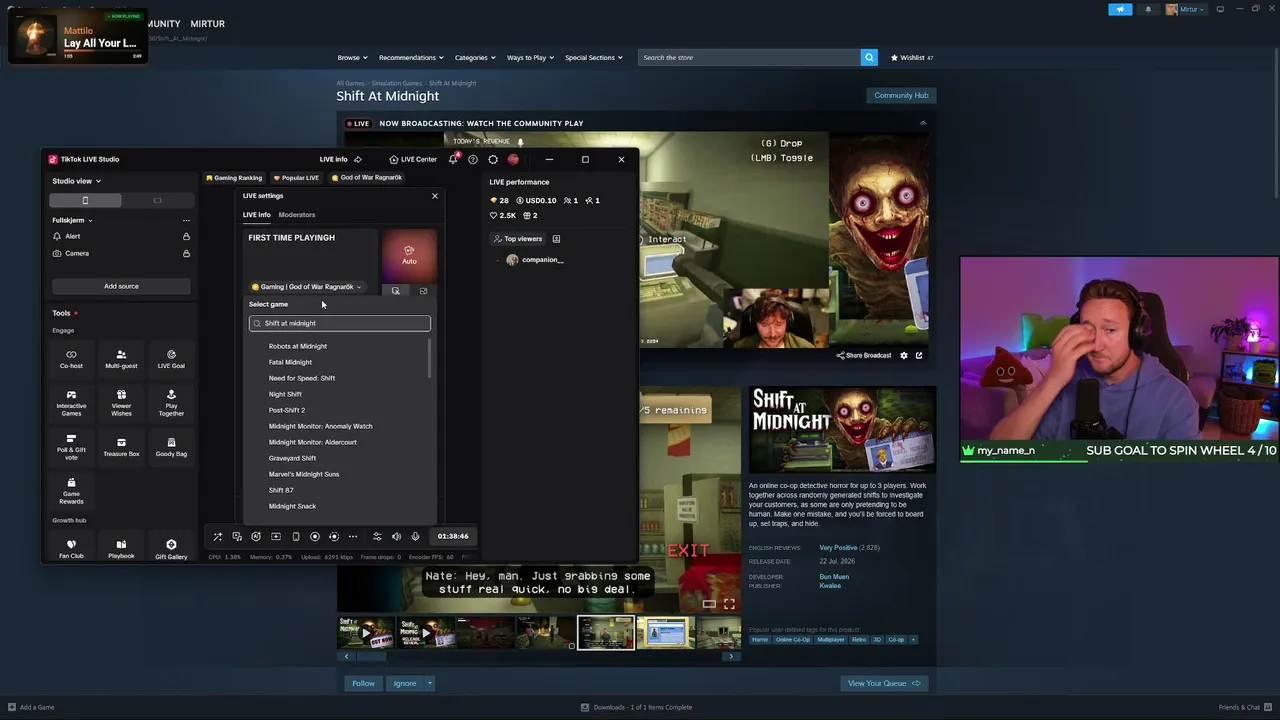Screen dimensions: 1280x720
Task: Select Graveyard Shift from game list
Action: [292, 458]
